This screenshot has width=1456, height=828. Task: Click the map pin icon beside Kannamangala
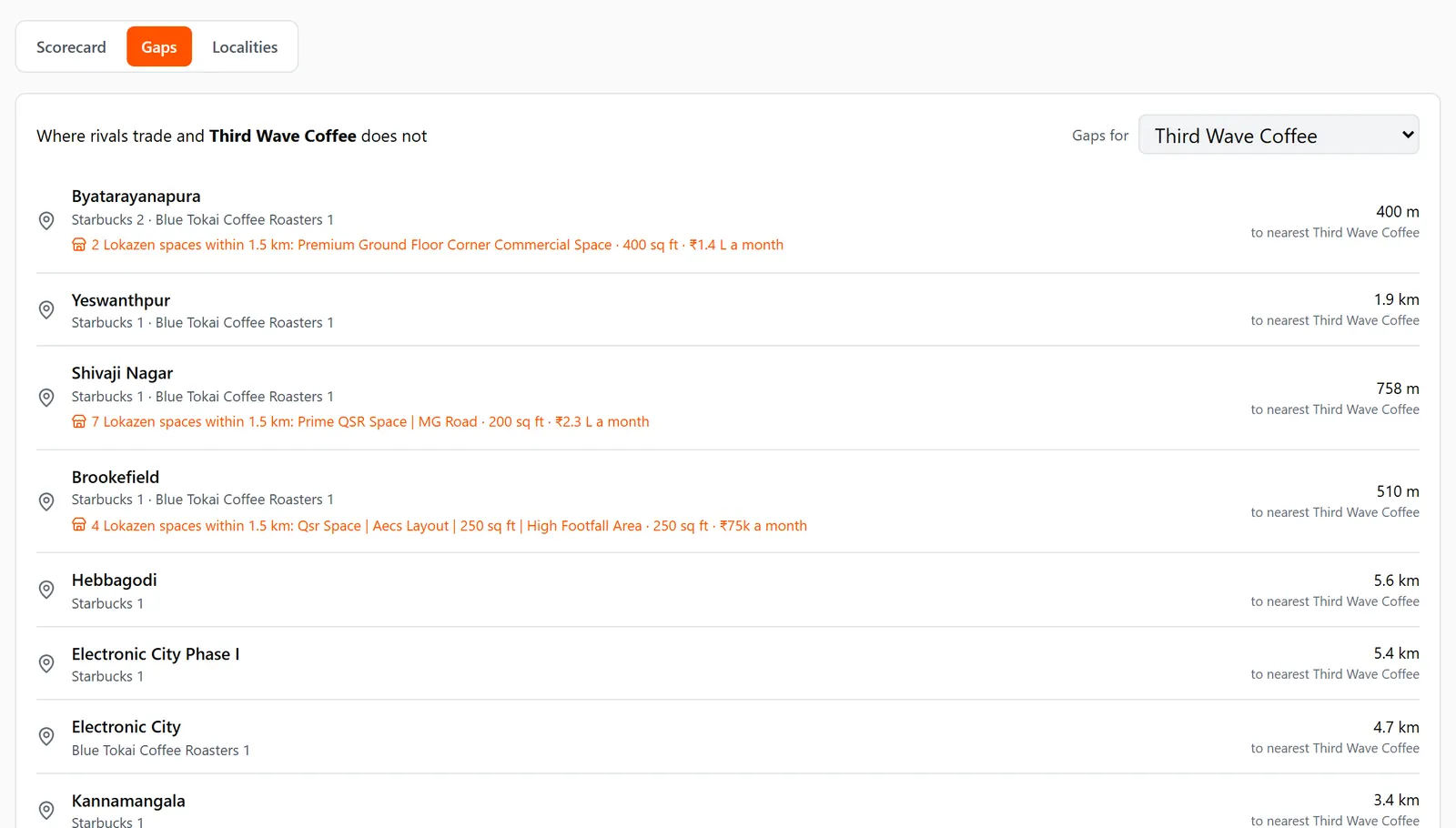(x=46, y=810)
